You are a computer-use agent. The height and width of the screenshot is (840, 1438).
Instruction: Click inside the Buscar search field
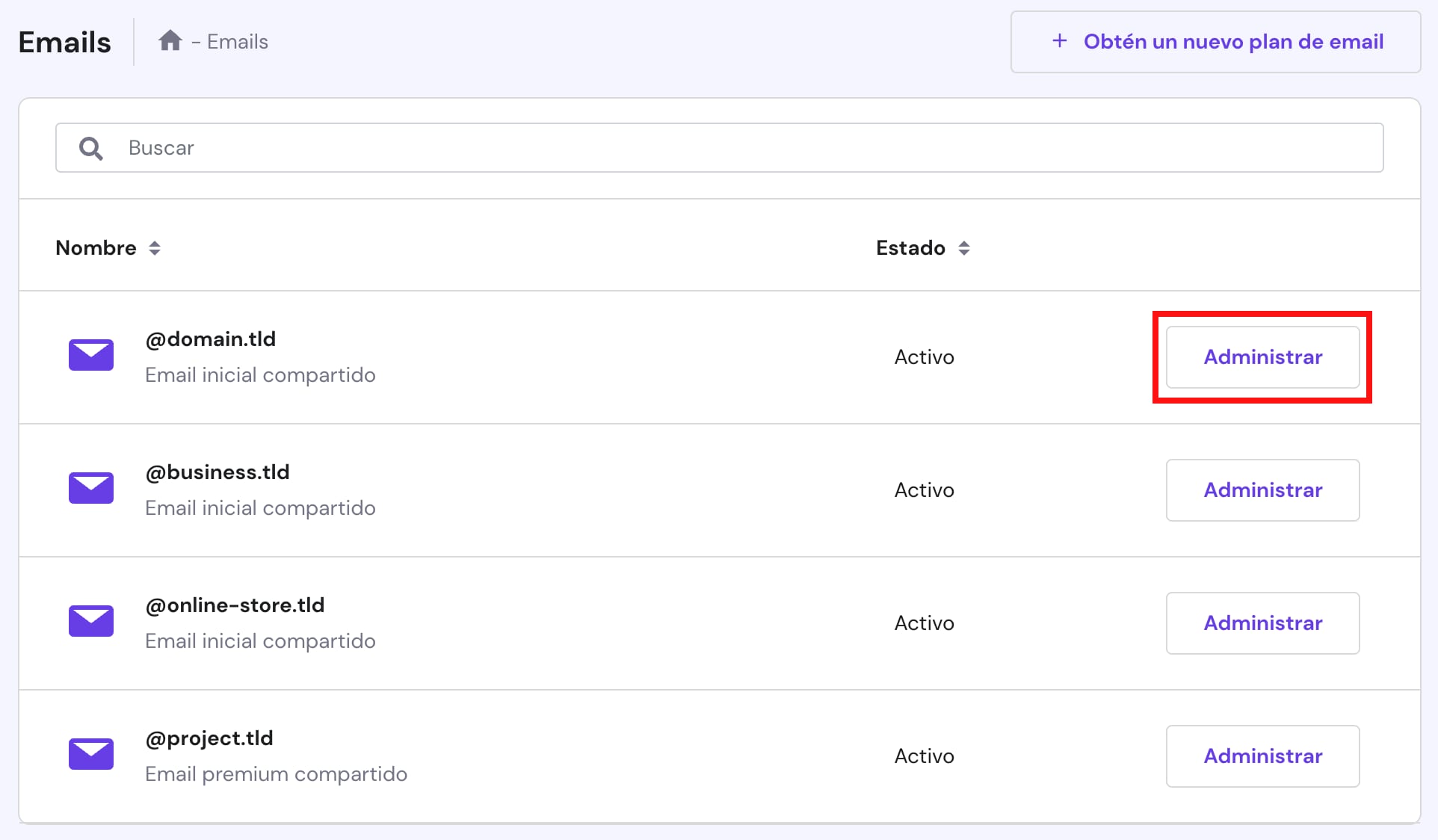pyautogui.click(x=523, y=147)
